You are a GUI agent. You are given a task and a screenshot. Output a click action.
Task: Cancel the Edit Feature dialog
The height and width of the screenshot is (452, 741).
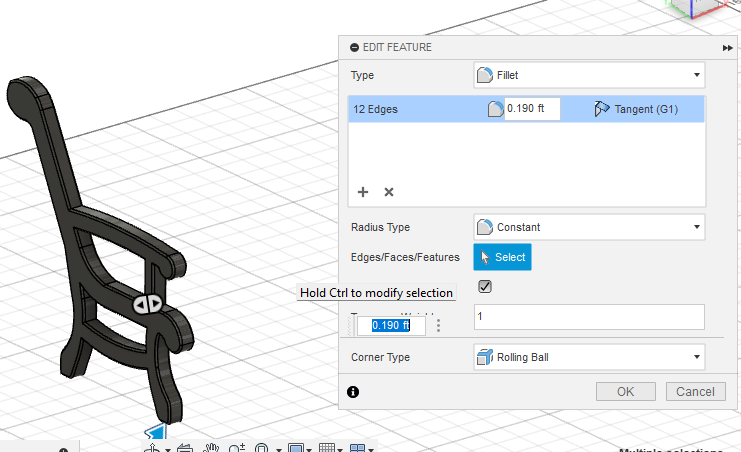695,391
